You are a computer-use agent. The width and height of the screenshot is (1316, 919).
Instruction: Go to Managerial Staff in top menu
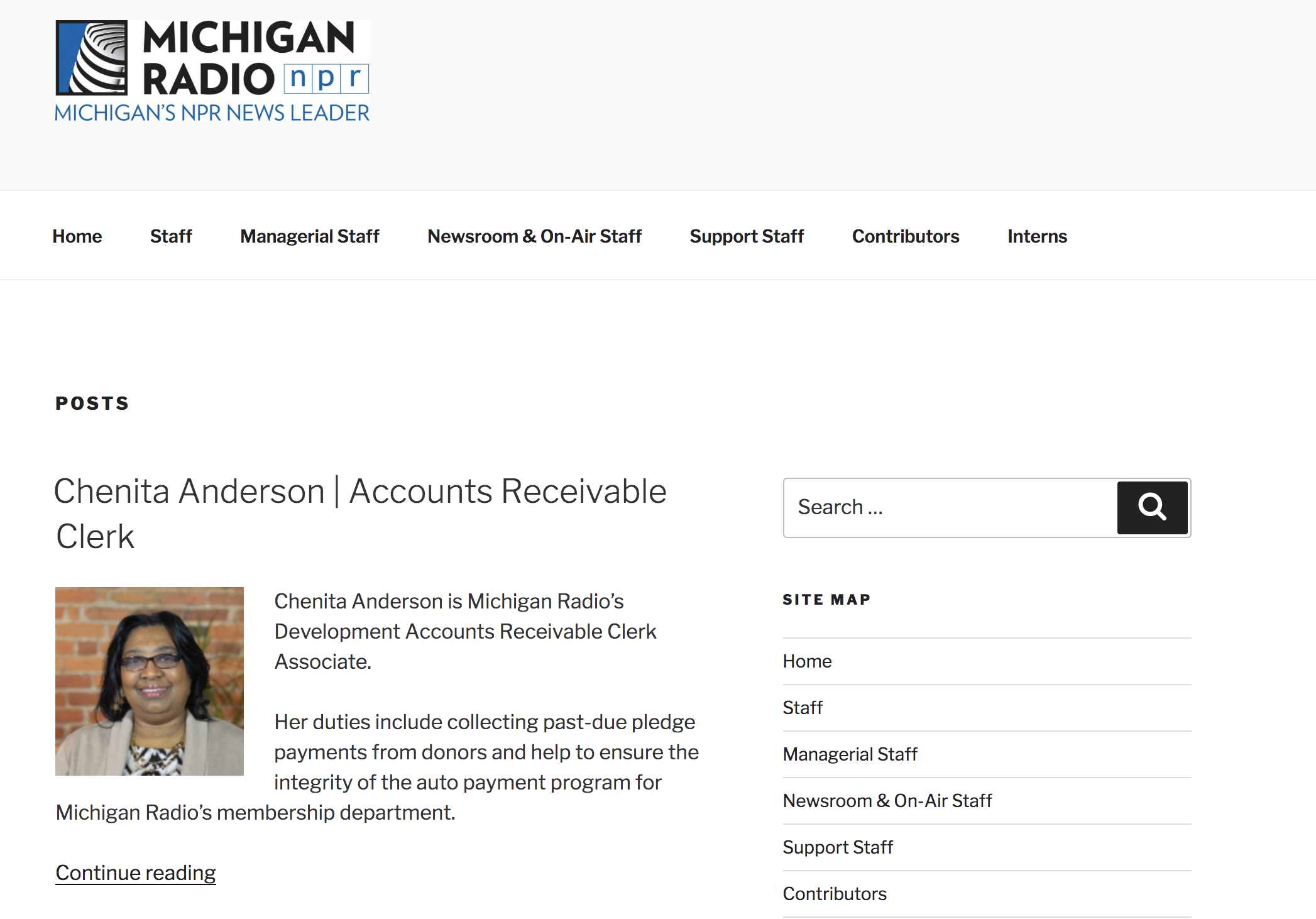(x=310, y=236)
